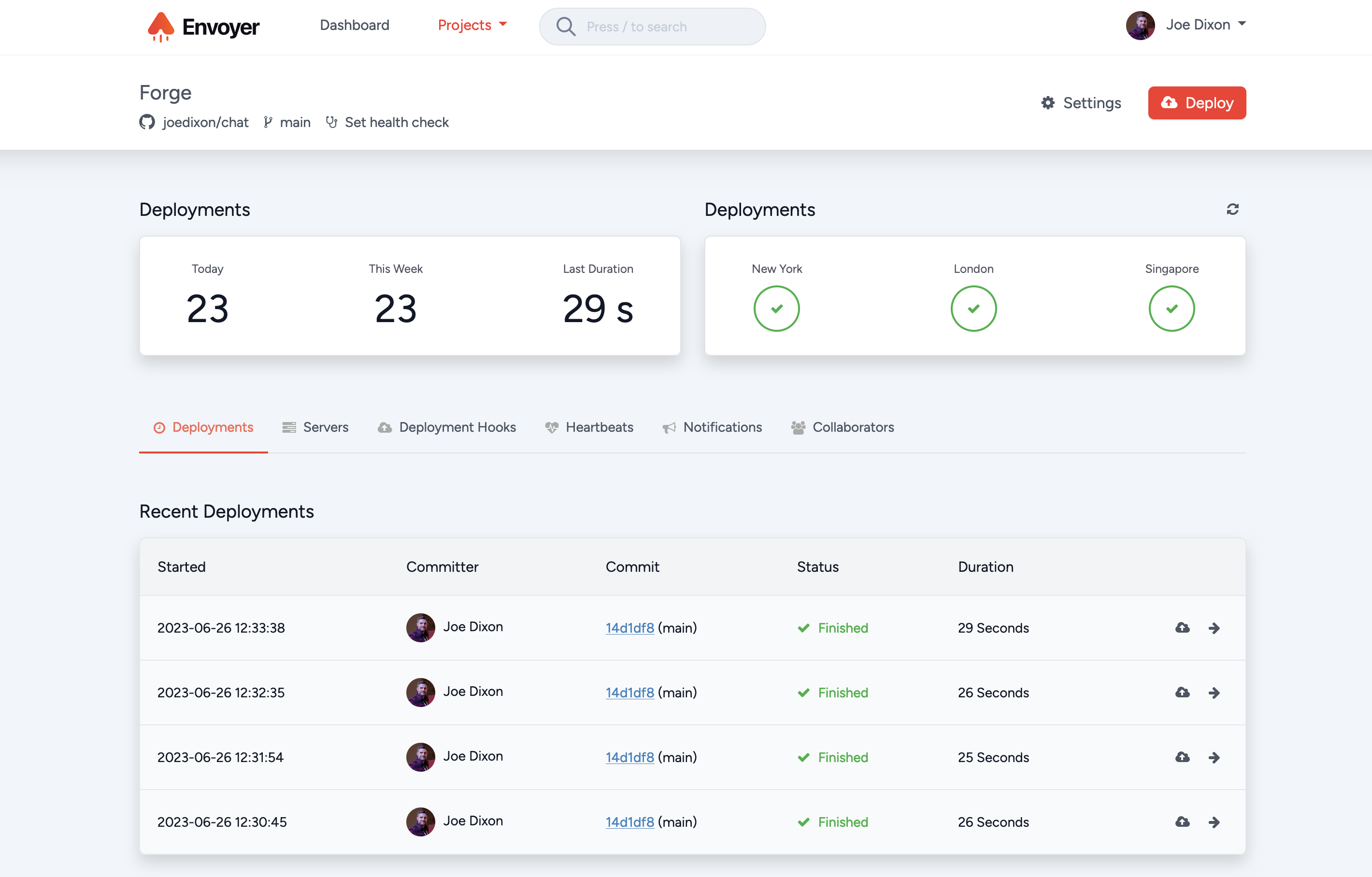Expand the Projects dropdown menu
Screen dimensions: 1372x877
[x=472, y=25]
